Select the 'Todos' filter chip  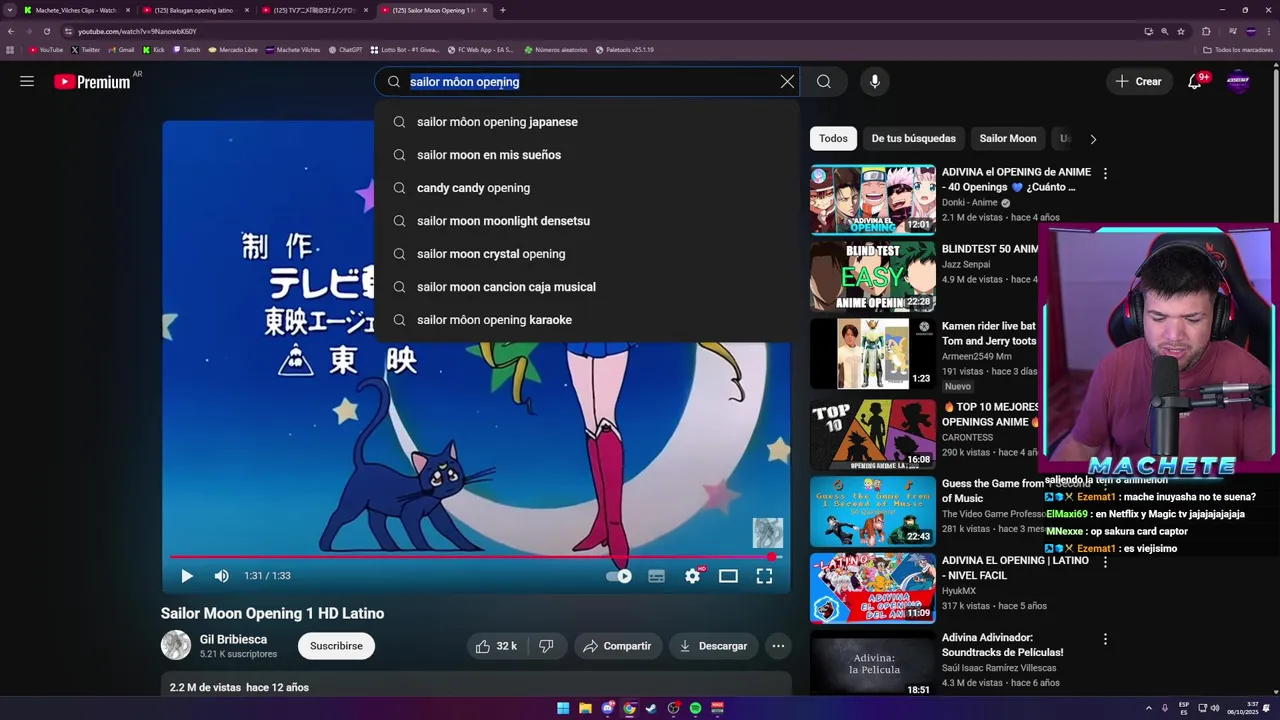833,139
